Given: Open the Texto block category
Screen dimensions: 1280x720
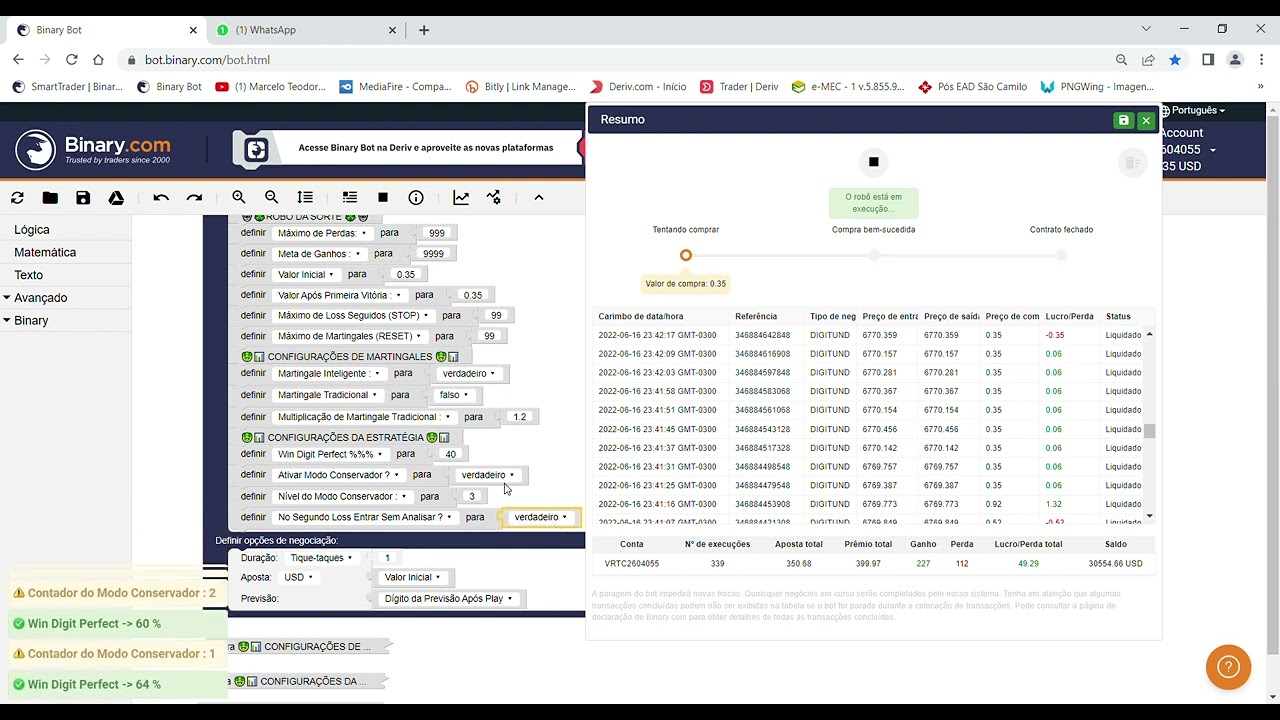Looking at the screenshot, I should click(x=28, y=275).
